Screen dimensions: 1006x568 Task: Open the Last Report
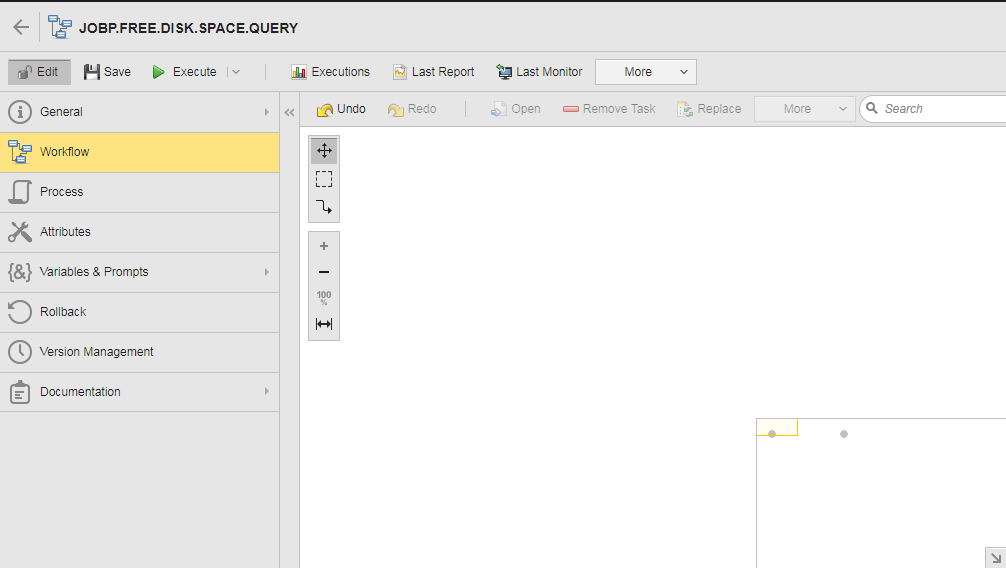pyautogui.click(x=433, y=72)
